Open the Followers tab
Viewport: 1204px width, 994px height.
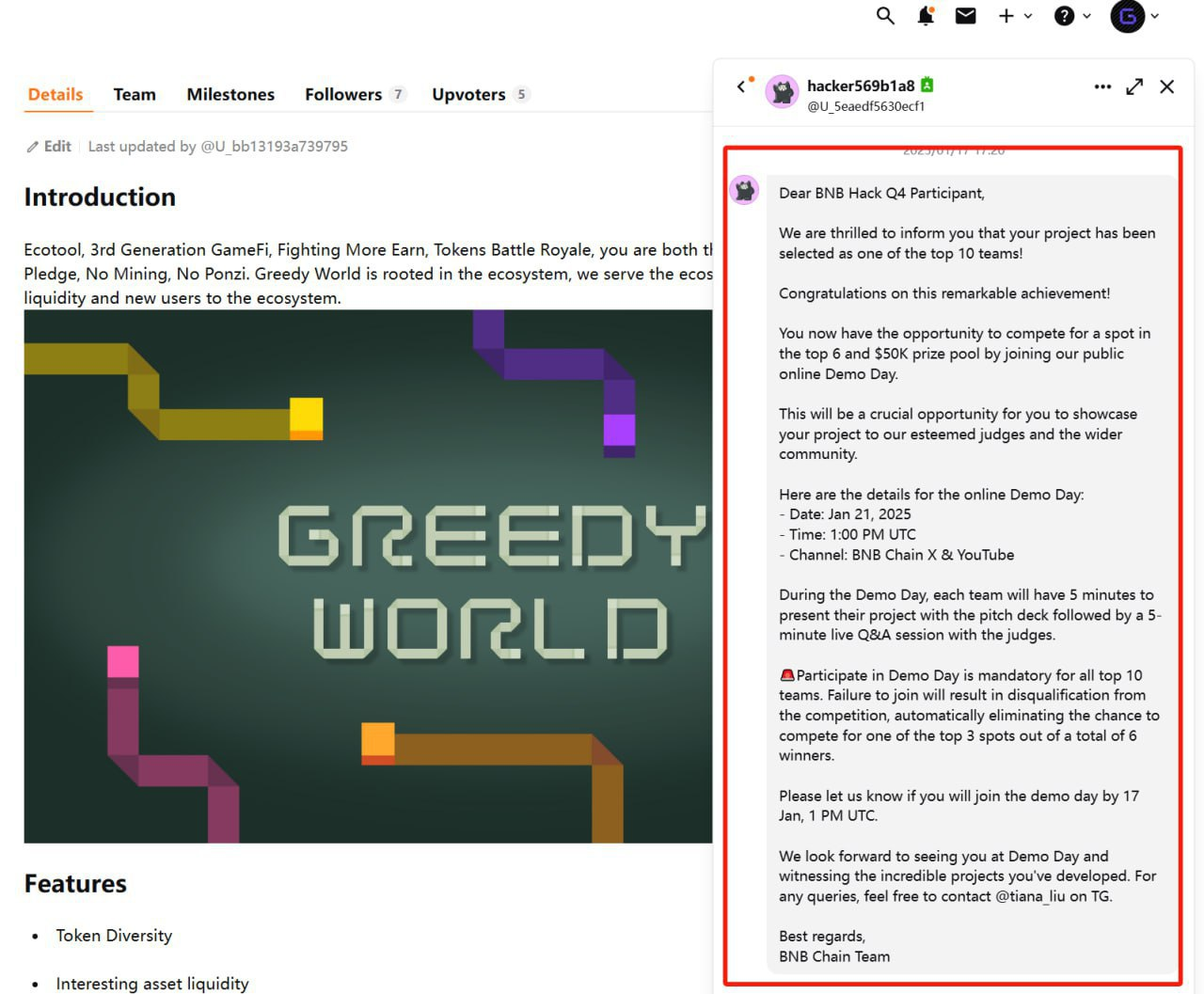(343, 94)
